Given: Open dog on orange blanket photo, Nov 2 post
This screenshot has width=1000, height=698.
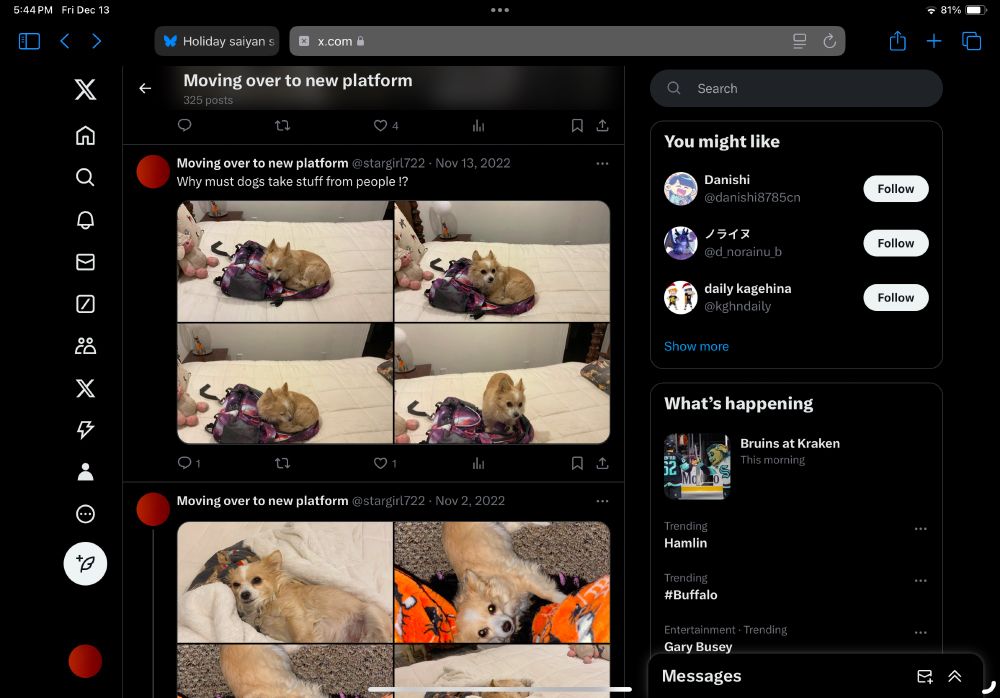Looking at the screenshot, I should (502, 582).
